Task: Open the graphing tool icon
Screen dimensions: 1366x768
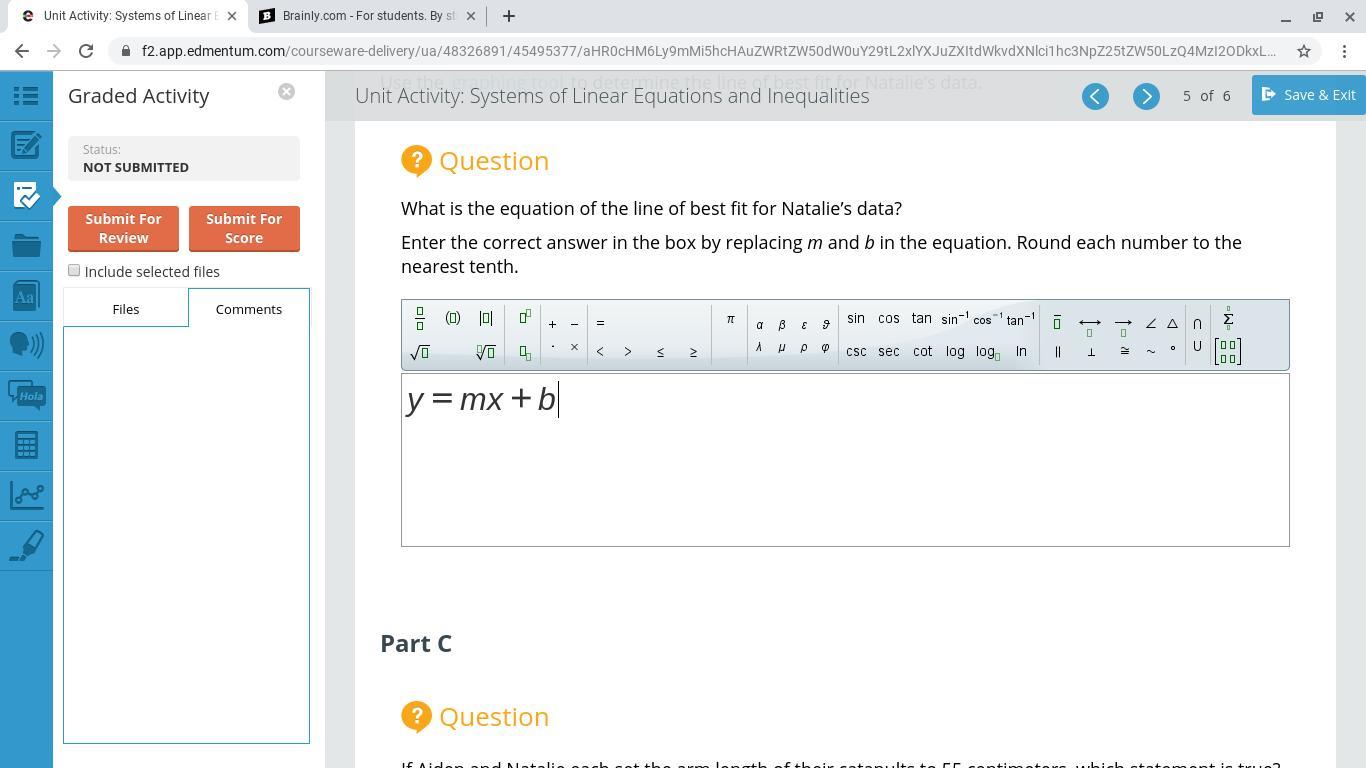Action: (26, 495)
